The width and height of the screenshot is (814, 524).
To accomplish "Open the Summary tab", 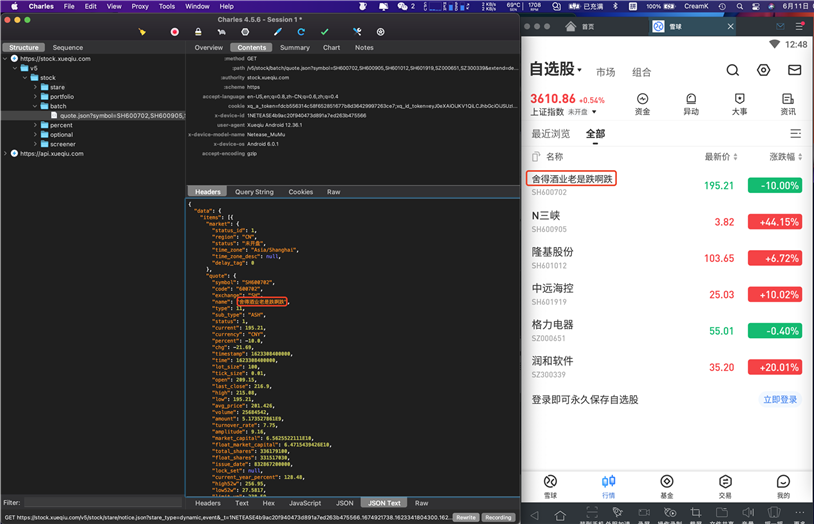I will (295, 47).
